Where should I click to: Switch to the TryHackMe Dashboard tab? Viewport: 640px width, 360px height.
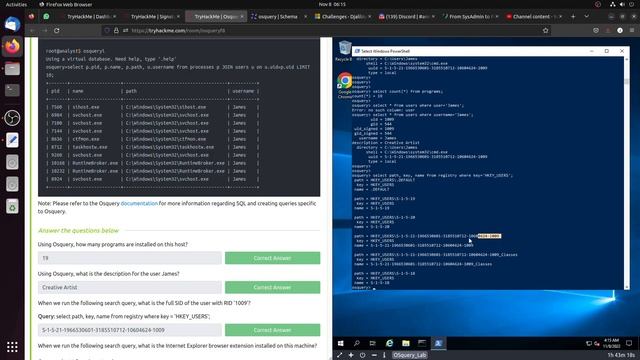click(88, 17)
